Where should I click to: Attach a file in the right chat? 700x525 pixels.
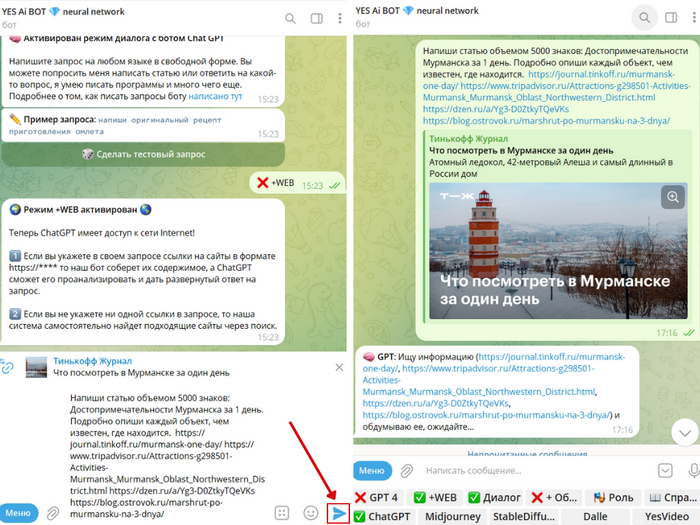[x=406, y=471]
